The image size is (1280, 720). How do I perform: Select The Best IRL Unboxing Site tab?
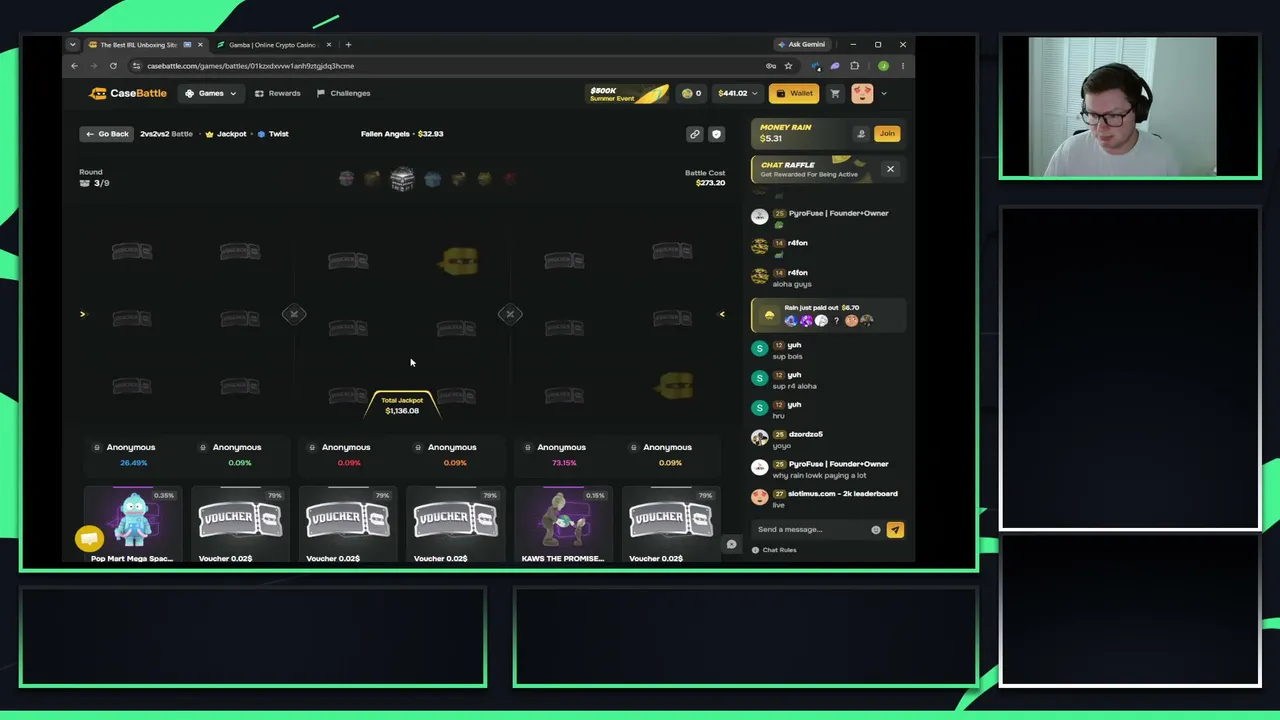[x=145, y=44]
